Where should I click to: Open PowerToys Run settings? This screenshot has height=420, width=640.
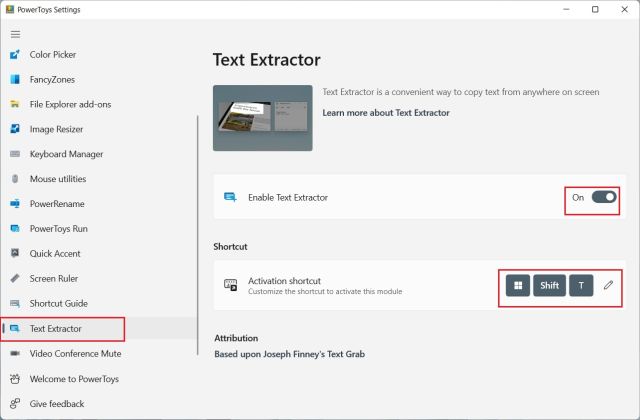(x=99, y=229)
